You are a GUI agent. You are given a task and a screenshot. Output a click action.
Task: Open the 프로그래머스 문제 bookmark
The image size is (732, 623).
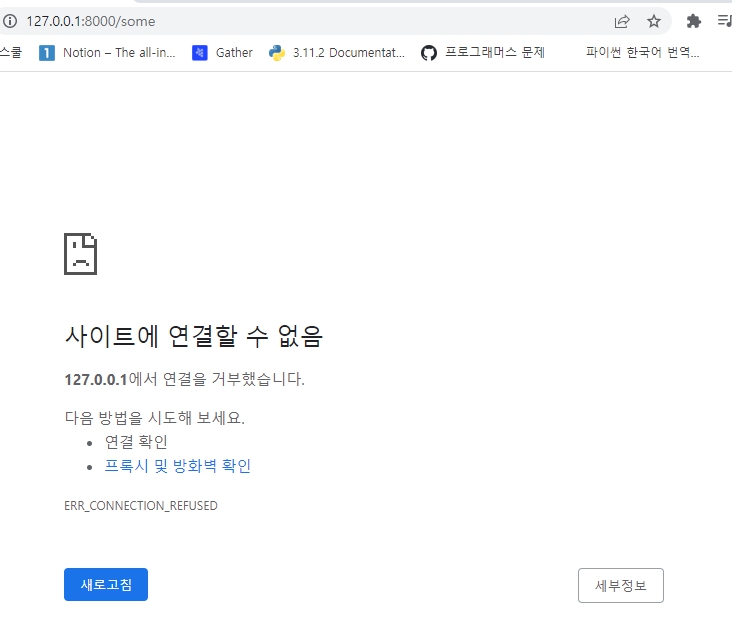483,52
